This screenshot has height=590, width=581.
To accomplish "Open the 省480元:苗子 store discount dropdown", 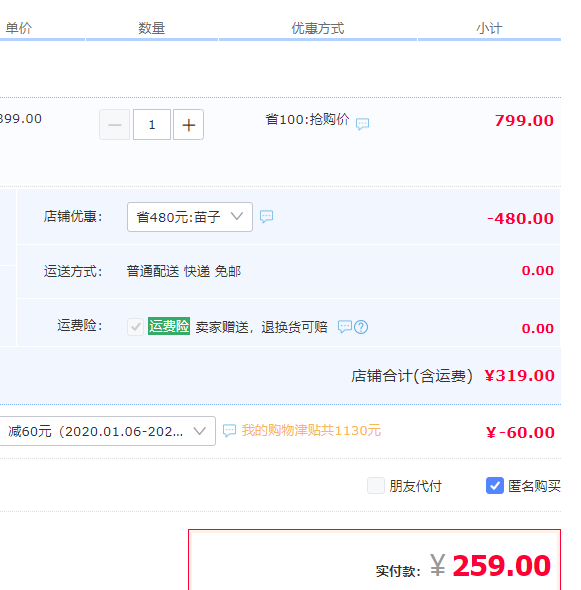I will click(x=190, y=217).
